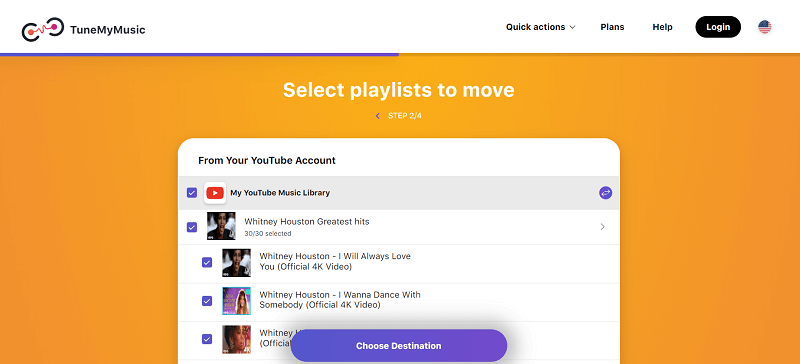Click the third song's thumbnail above Choose Destination
This screenshot has height=364, width=800.
pyautogui.click(x=237, y=339)
